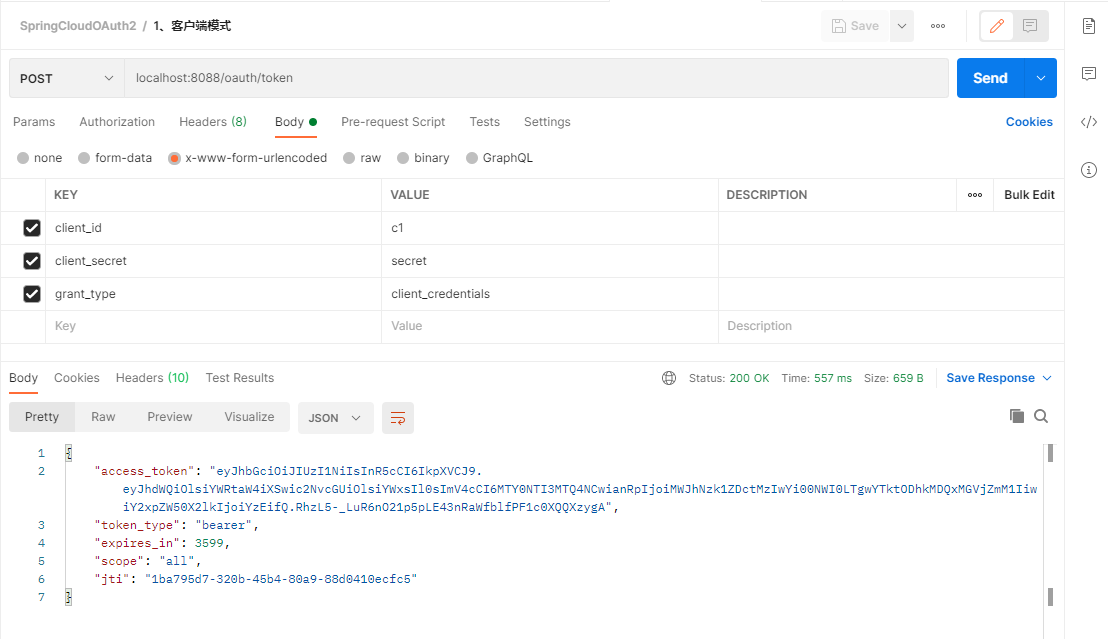Select the x-www-form-urlencoded radio option
This screenshot has height=639, width=1108.
174,158
